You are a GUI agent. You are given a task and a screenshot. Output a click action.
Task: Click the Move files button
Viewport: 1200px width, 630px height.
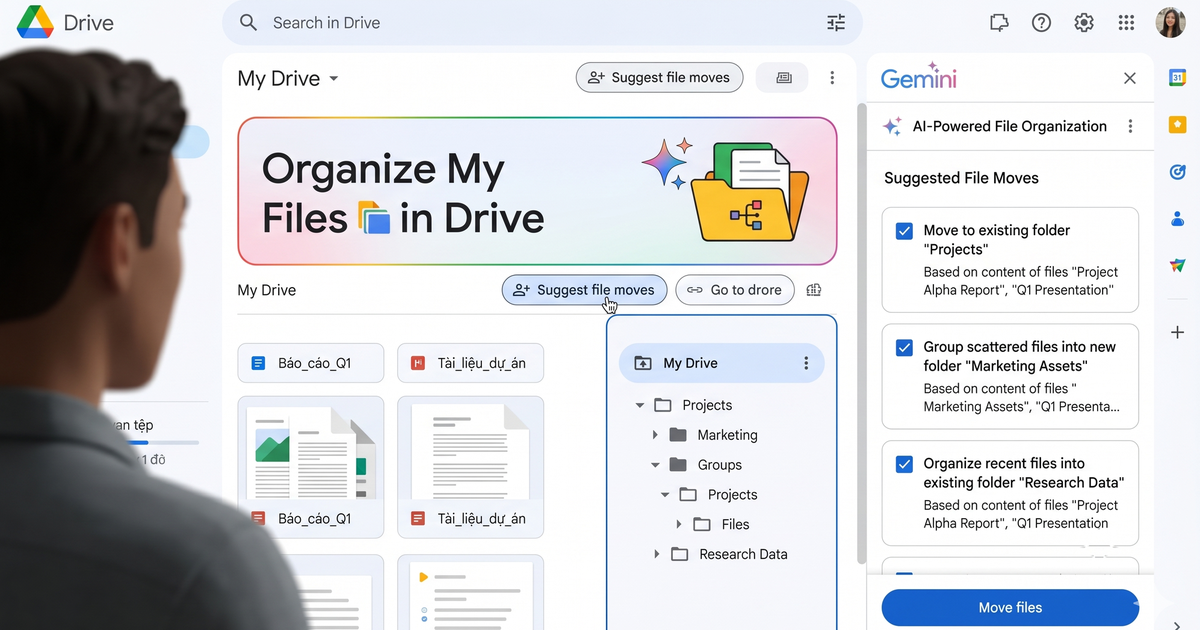click(1010, 607)
